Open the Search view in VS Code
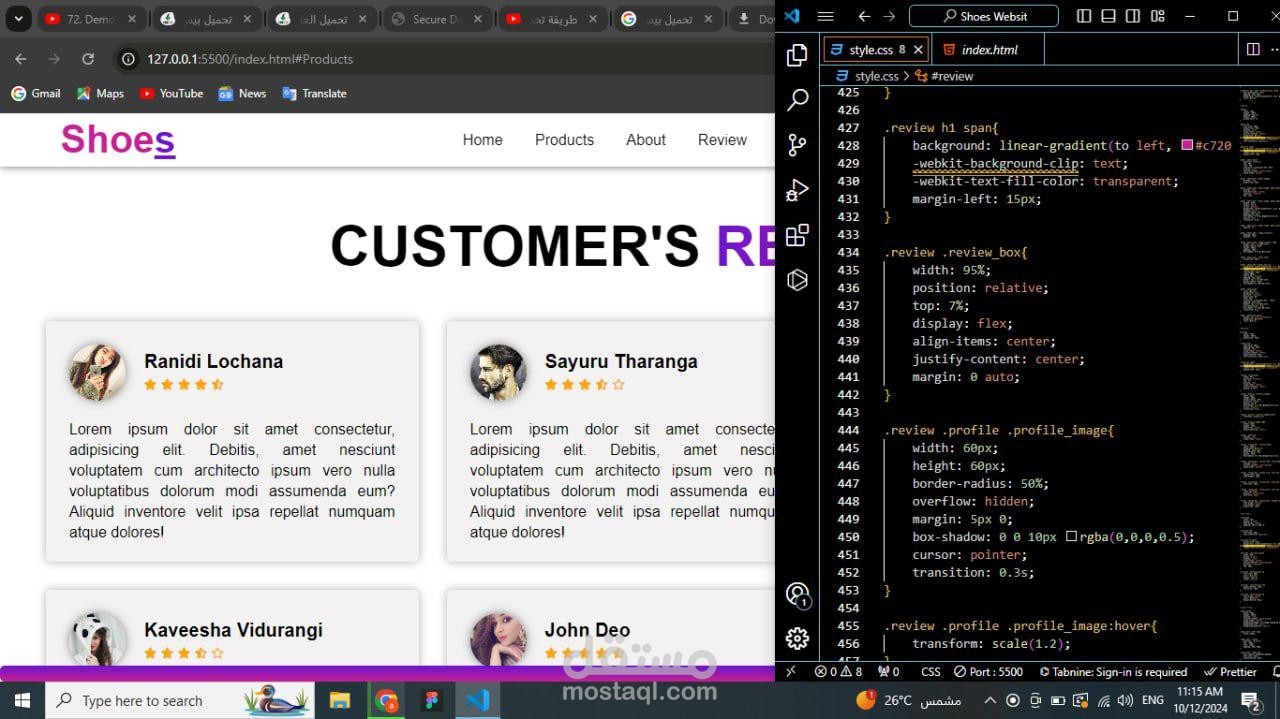 coord(797,100)
